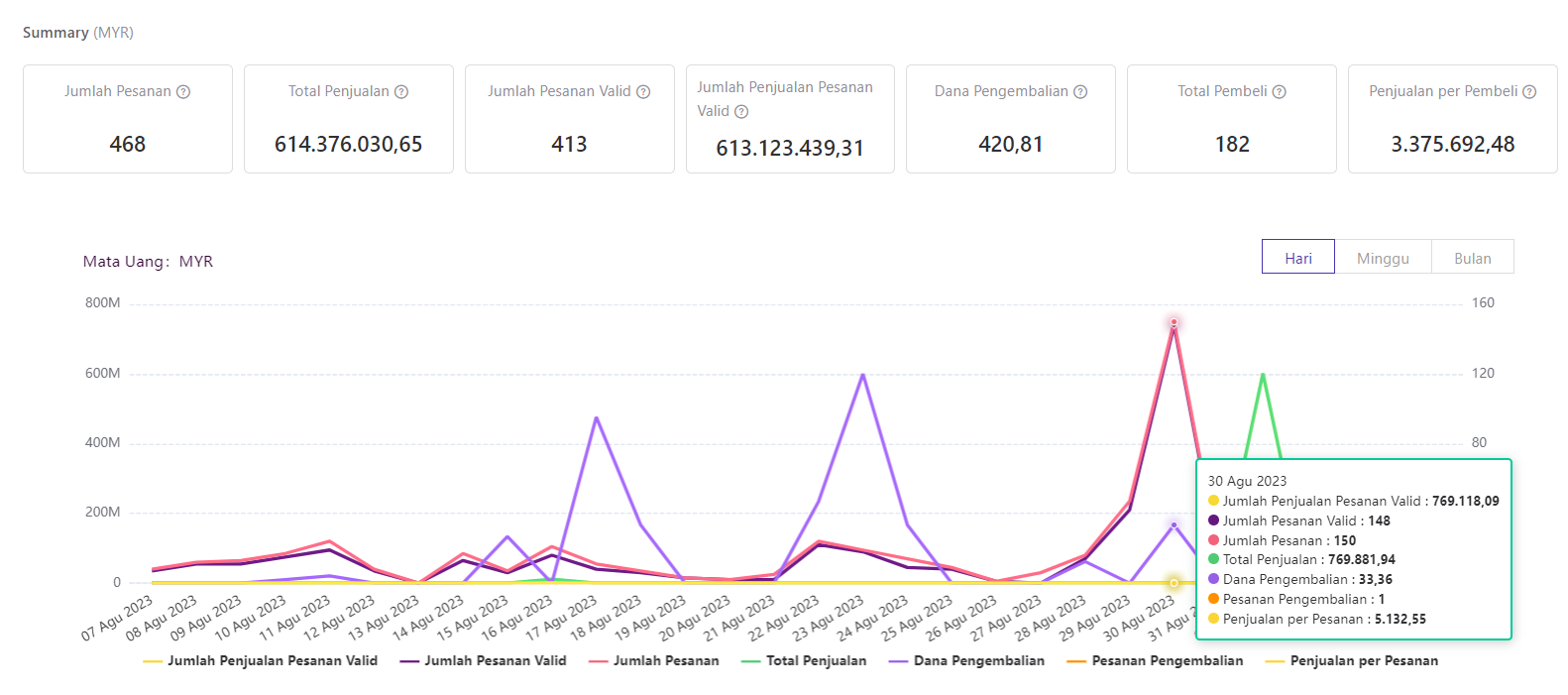Click the Total Penjualan value card
1568x695 pixels.
349,120
